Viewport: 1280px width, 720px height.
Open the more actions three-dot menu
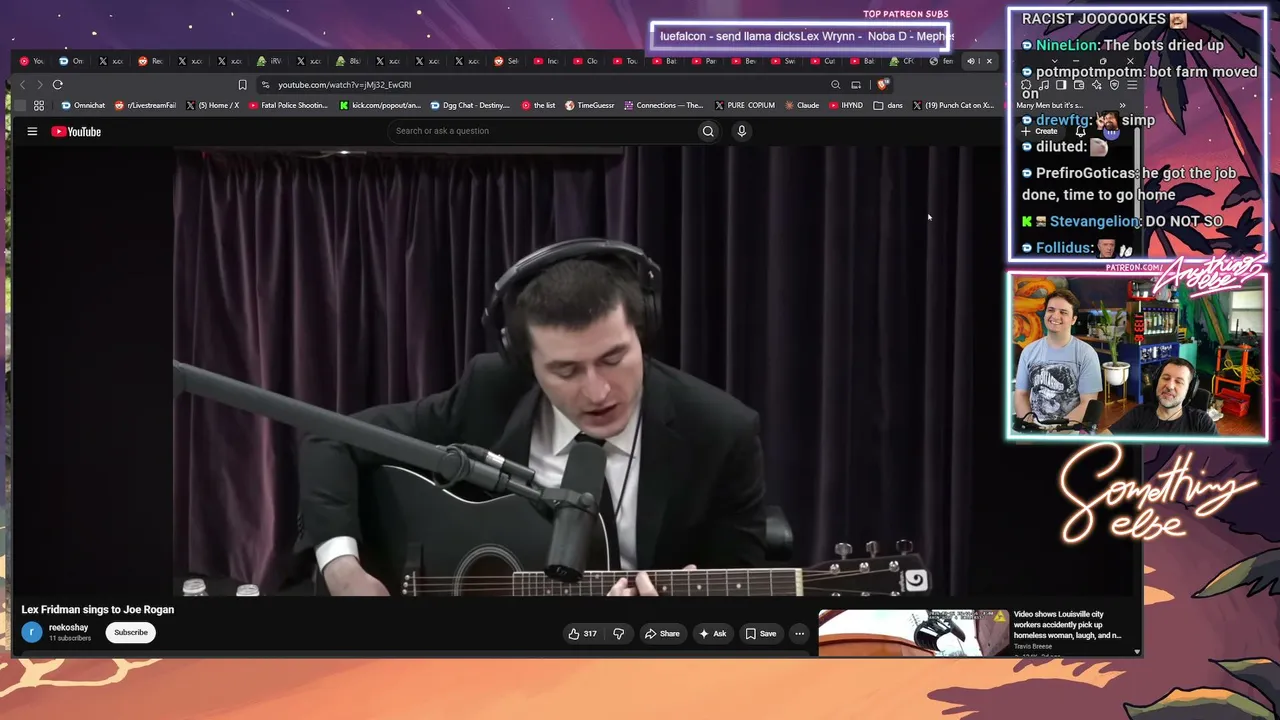[799, 634]
